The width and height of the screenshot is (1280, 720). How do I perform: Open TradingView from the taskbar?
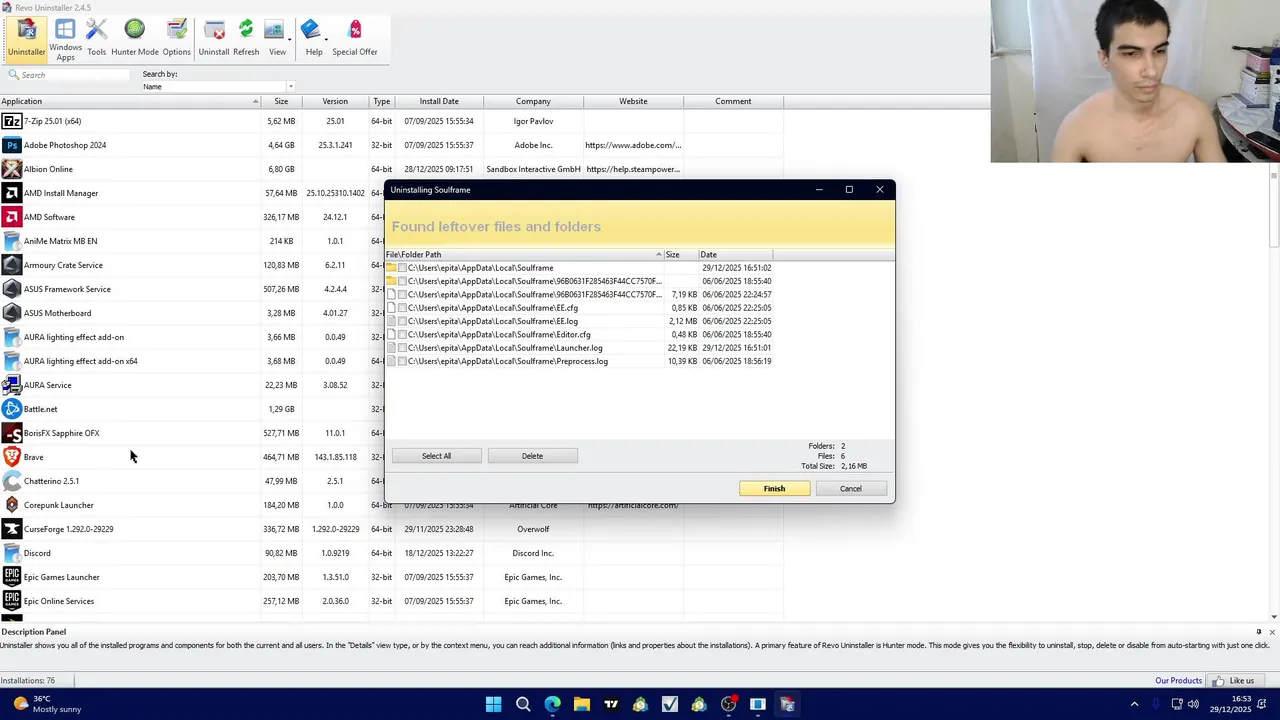tap(611, 704)
